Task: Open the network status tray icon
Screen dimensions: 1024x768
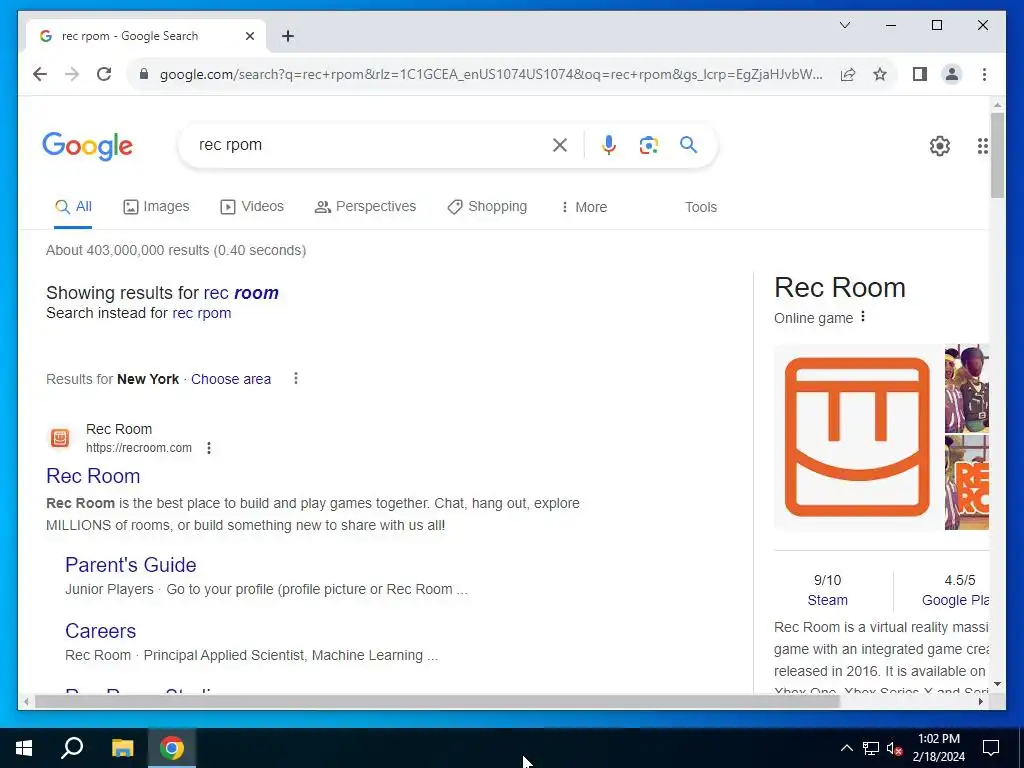Action: (871, 748)
